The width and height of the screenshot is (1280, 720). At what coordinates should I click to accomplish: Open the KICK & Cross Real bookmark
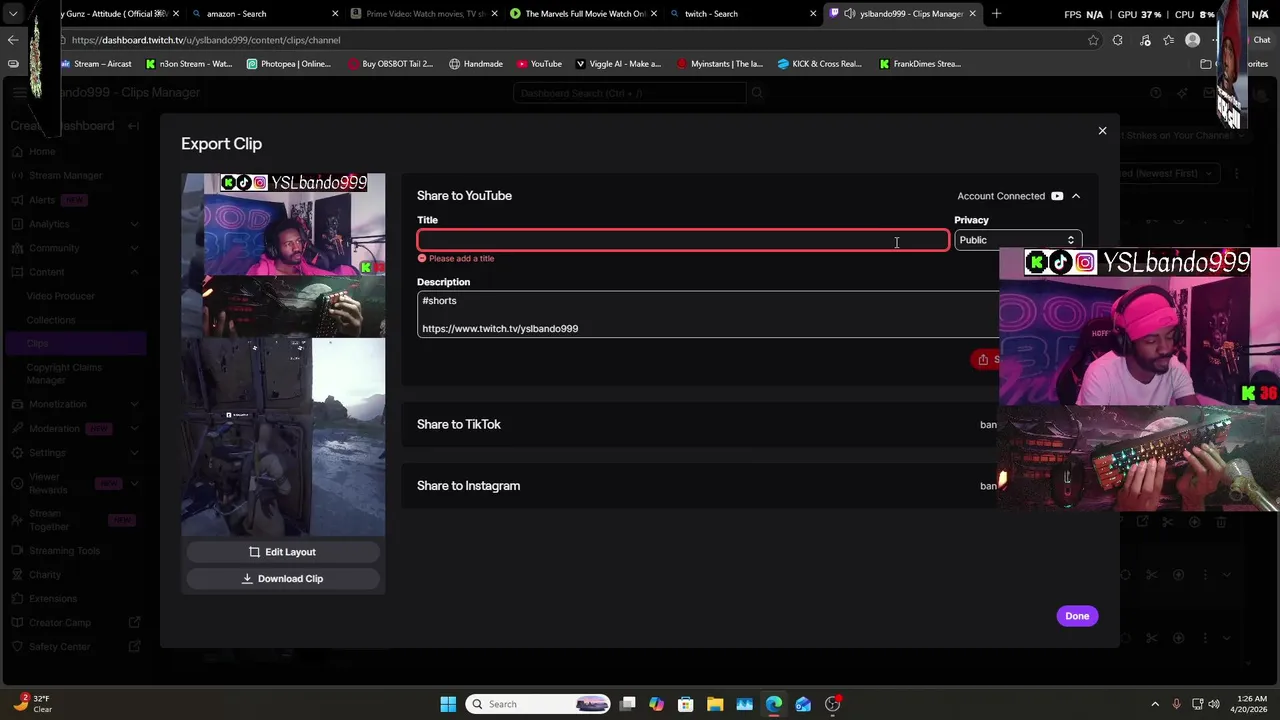819,64
